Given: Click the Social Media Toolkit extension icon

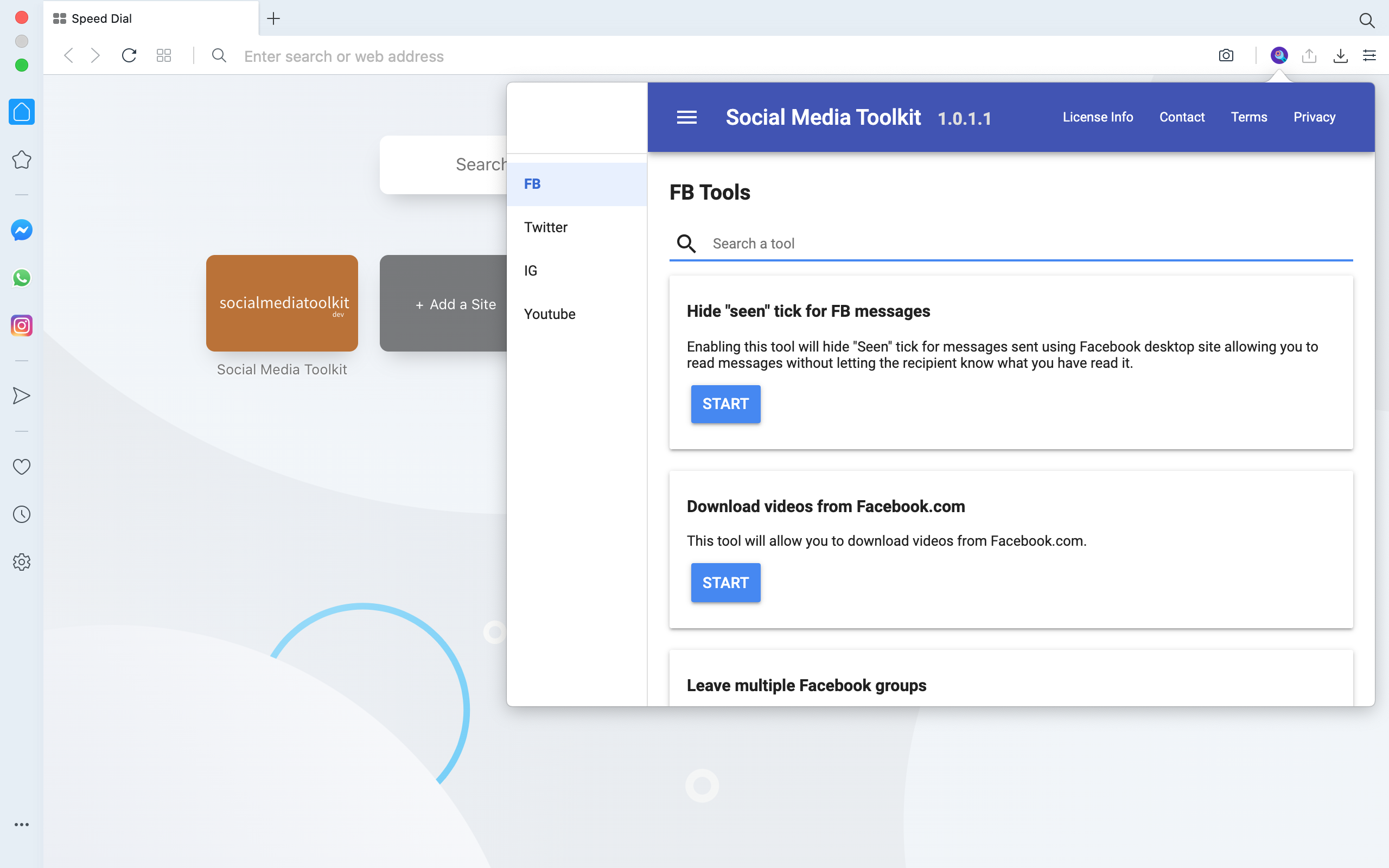Looking at the screenshot, I should (1279, 56).
